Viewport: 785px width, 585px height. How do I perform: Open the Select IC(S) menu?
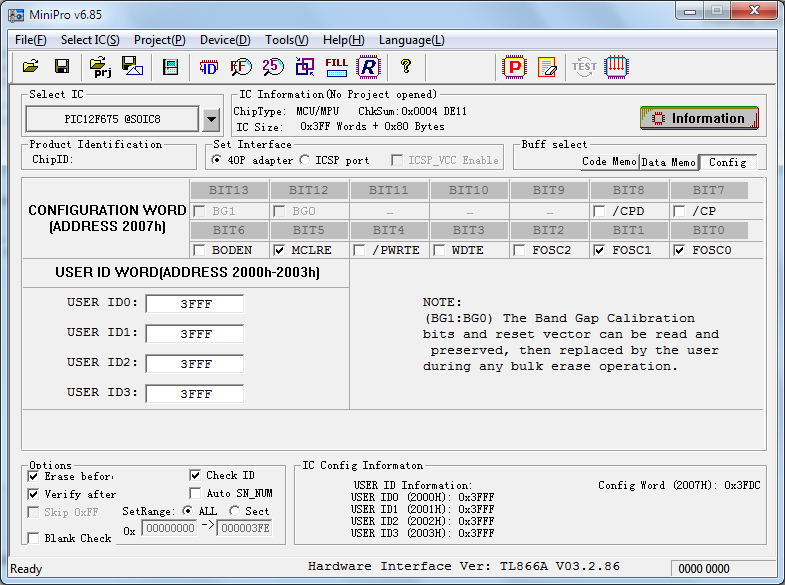(x=90, y=40)
